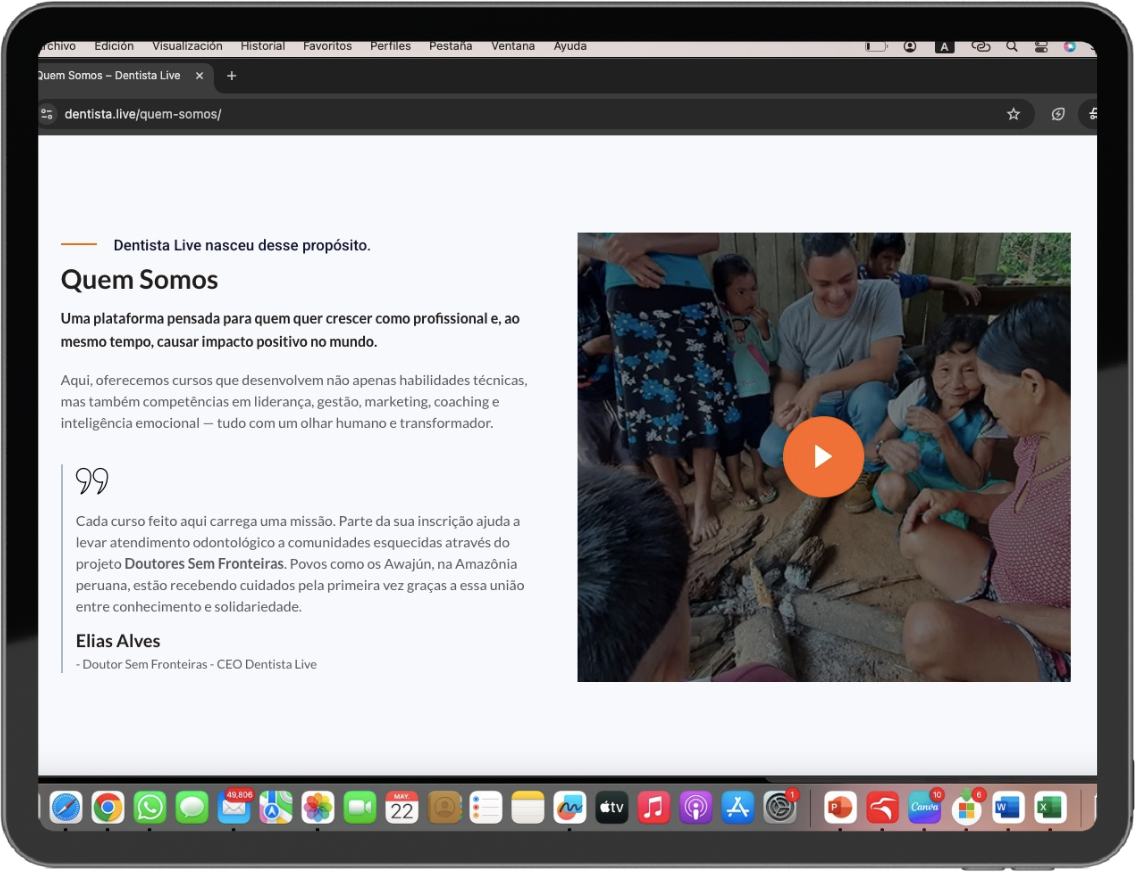Image resolution: width=1140 pixels, height=872 pixels.
Task: Launch Microsoft Word from the dock
Action: pos(1007,807)
